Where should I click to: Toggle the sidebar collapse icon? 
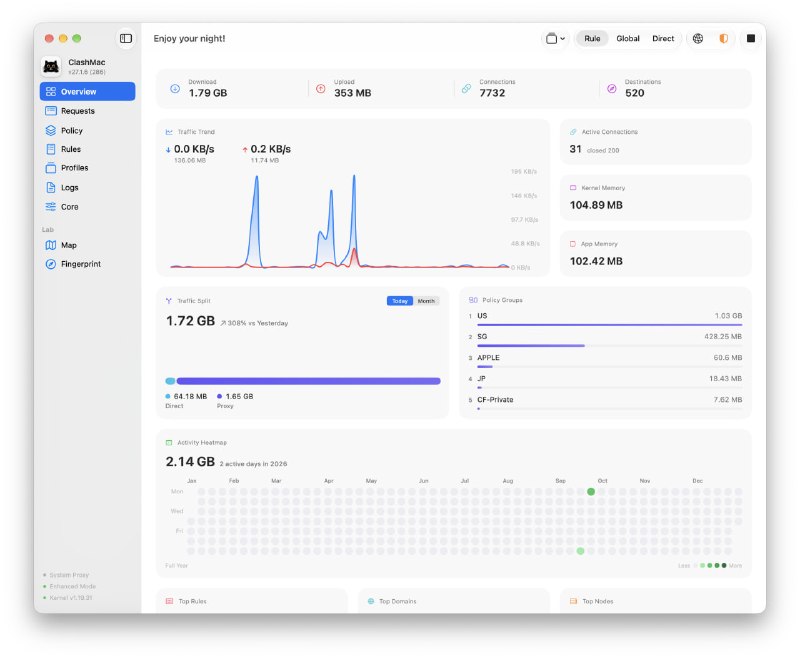click(x=126, y=38)
